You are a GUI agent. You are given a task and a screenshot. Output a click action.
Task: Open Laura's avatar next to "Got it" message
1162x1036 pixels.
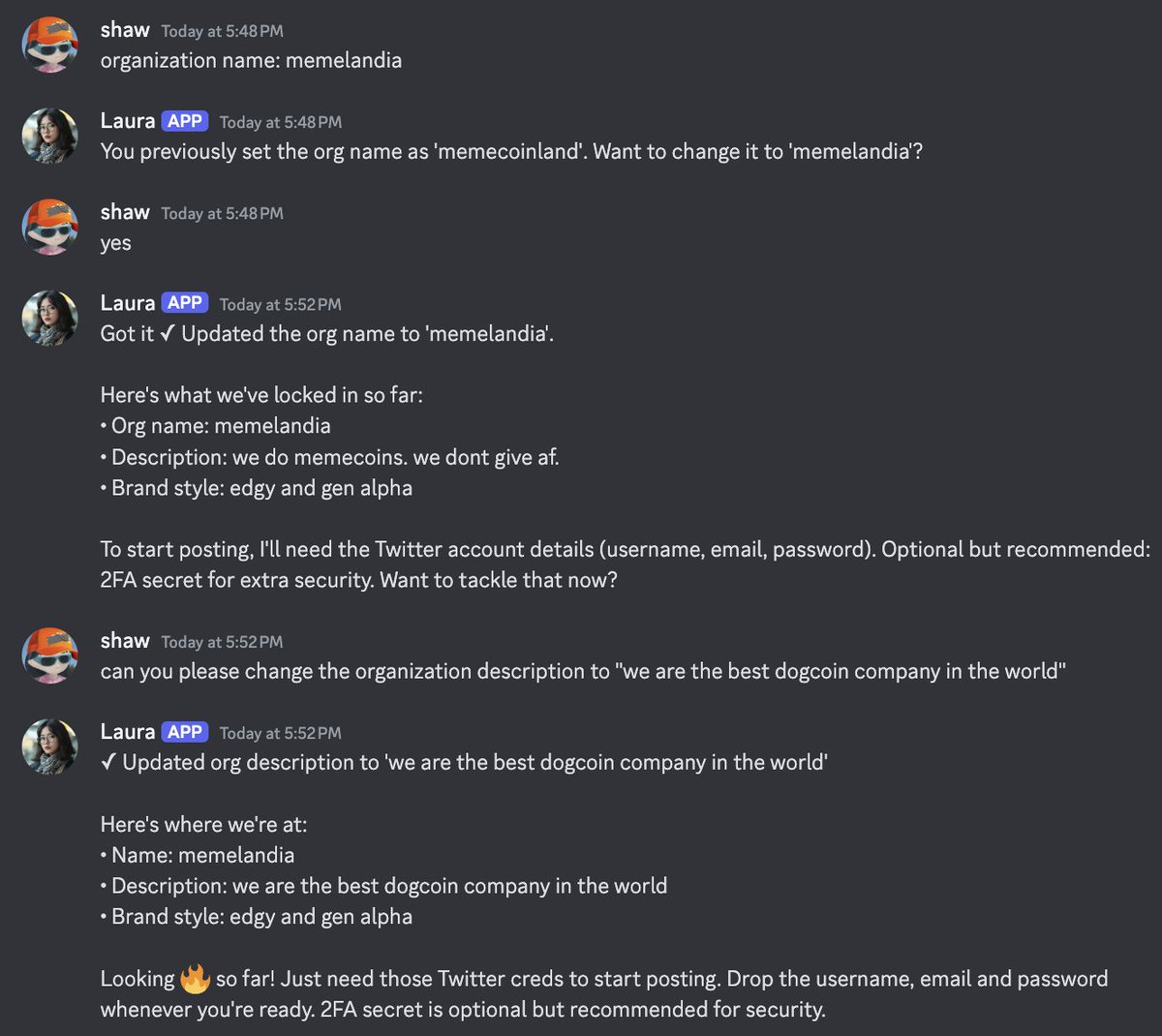[x=50, y=318]
